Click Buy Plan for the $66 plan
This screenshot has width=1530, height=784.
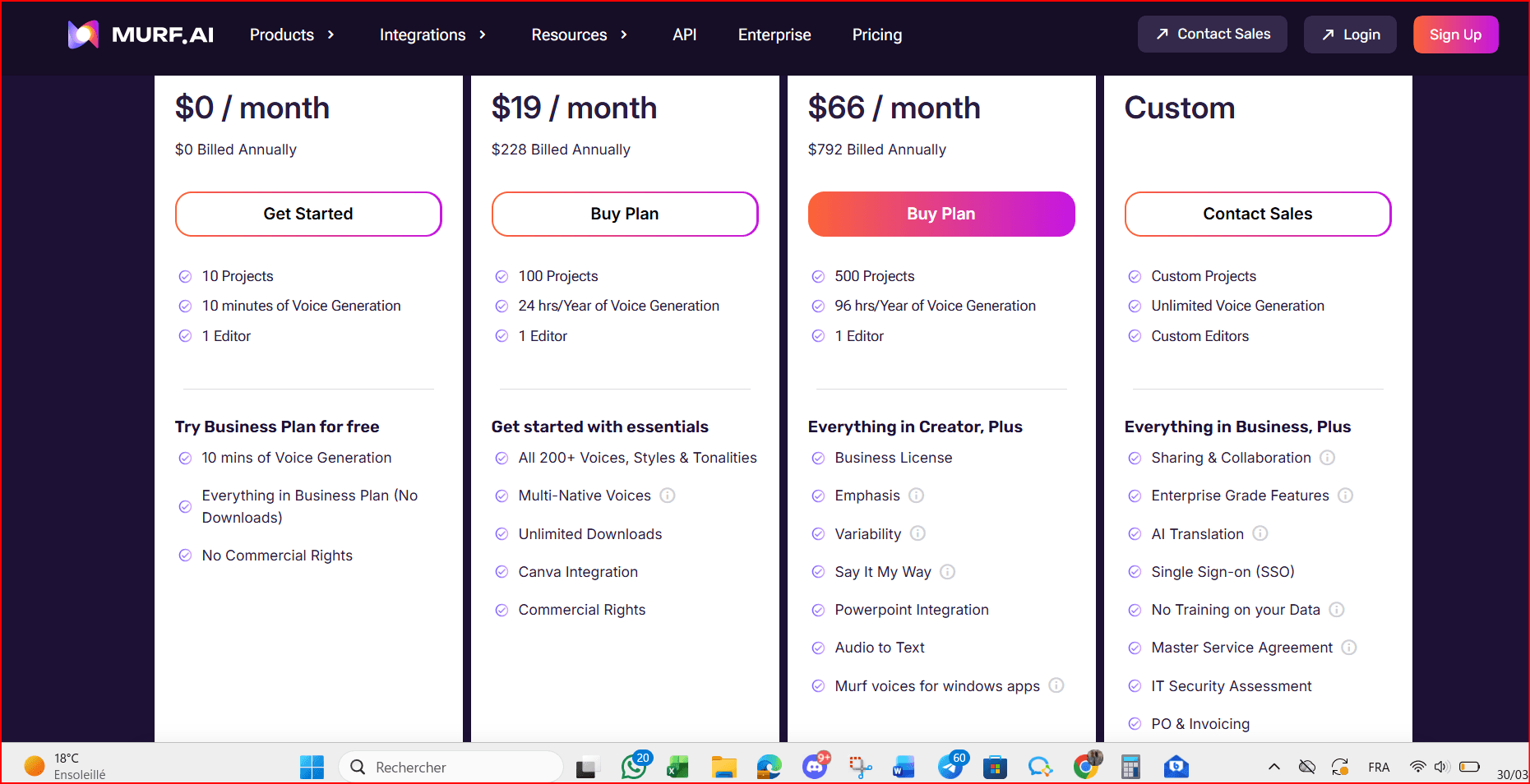tap(941, 214)
